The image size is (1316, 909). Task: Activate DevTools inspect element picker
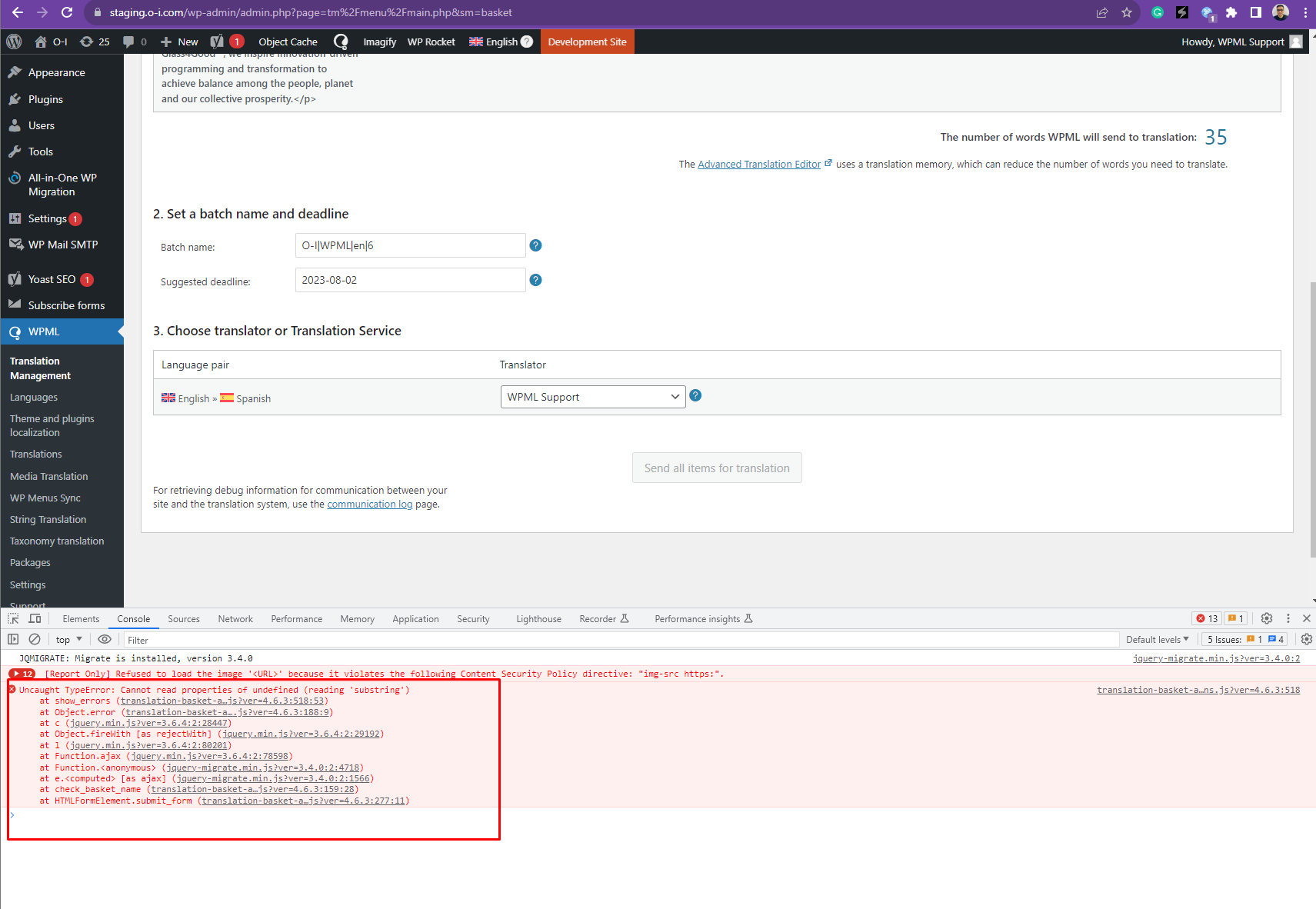point(13,618)
